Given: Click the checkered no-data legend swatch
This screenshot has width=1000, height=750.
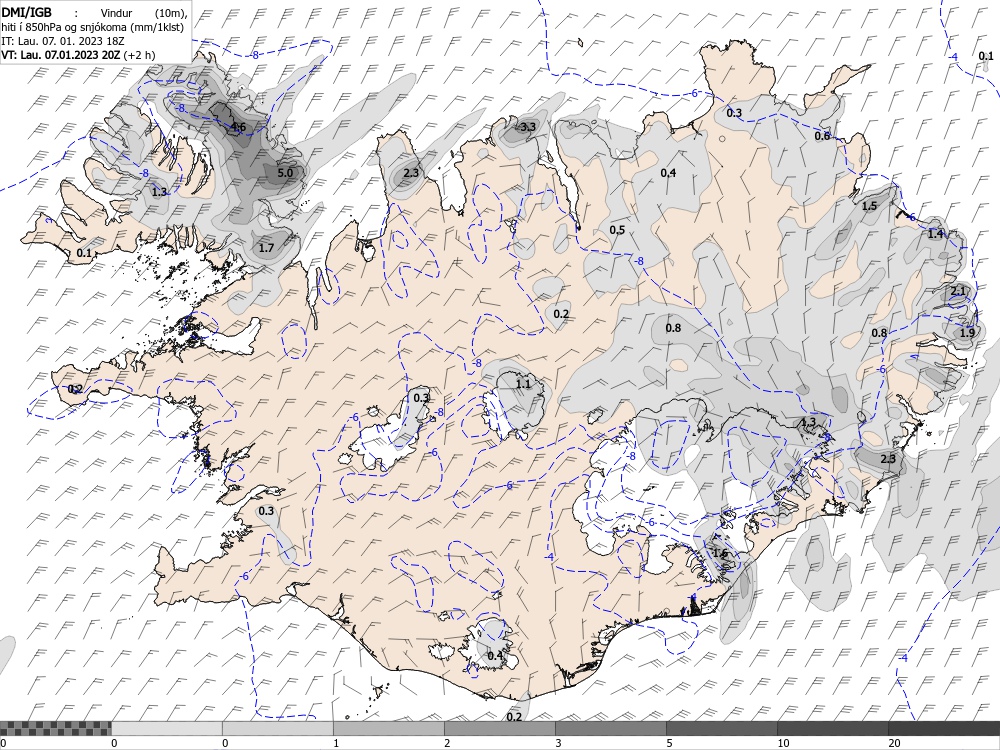Looking at the screenshot, I should (x=55, y=728).
